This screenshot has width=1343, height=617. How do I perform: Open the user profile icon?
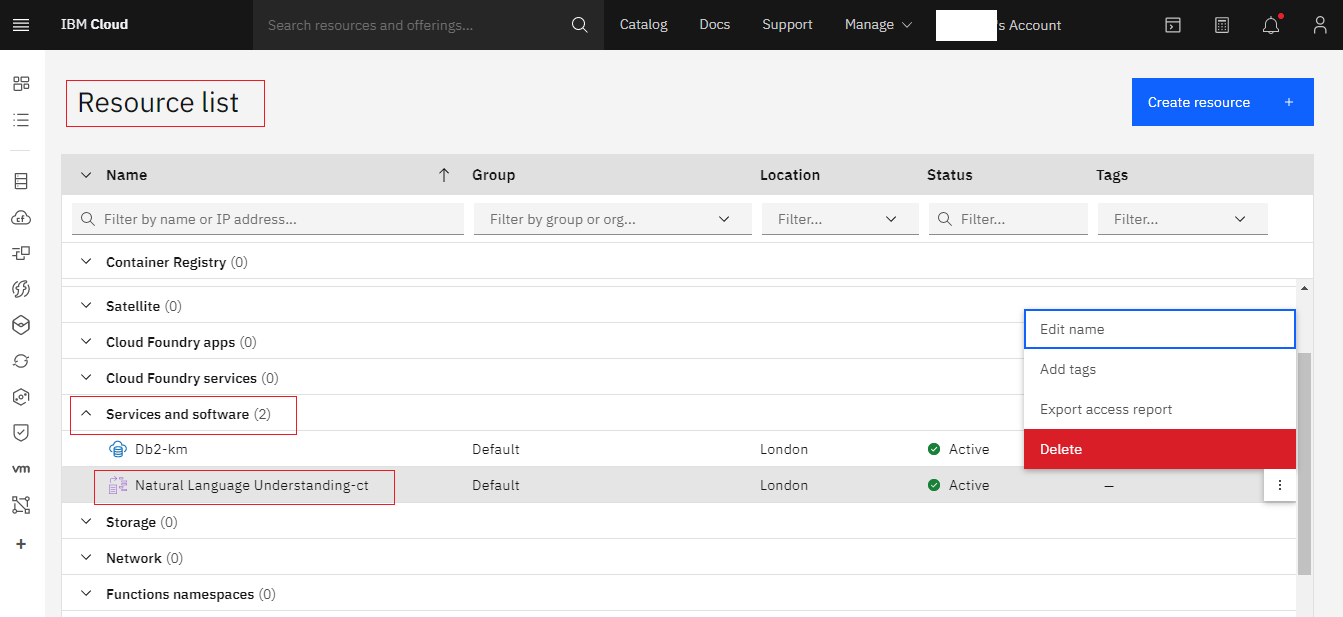point(1320,25)
